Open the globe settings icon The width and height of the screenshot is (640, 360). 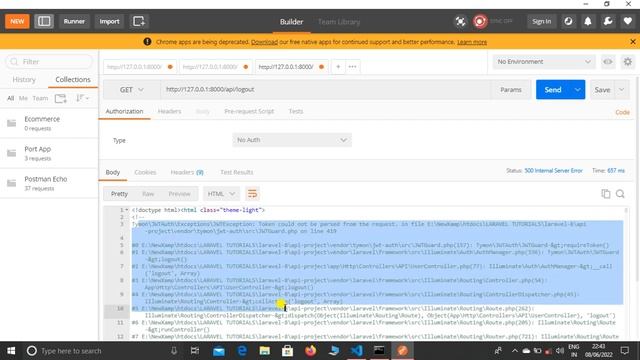(568, 21)
